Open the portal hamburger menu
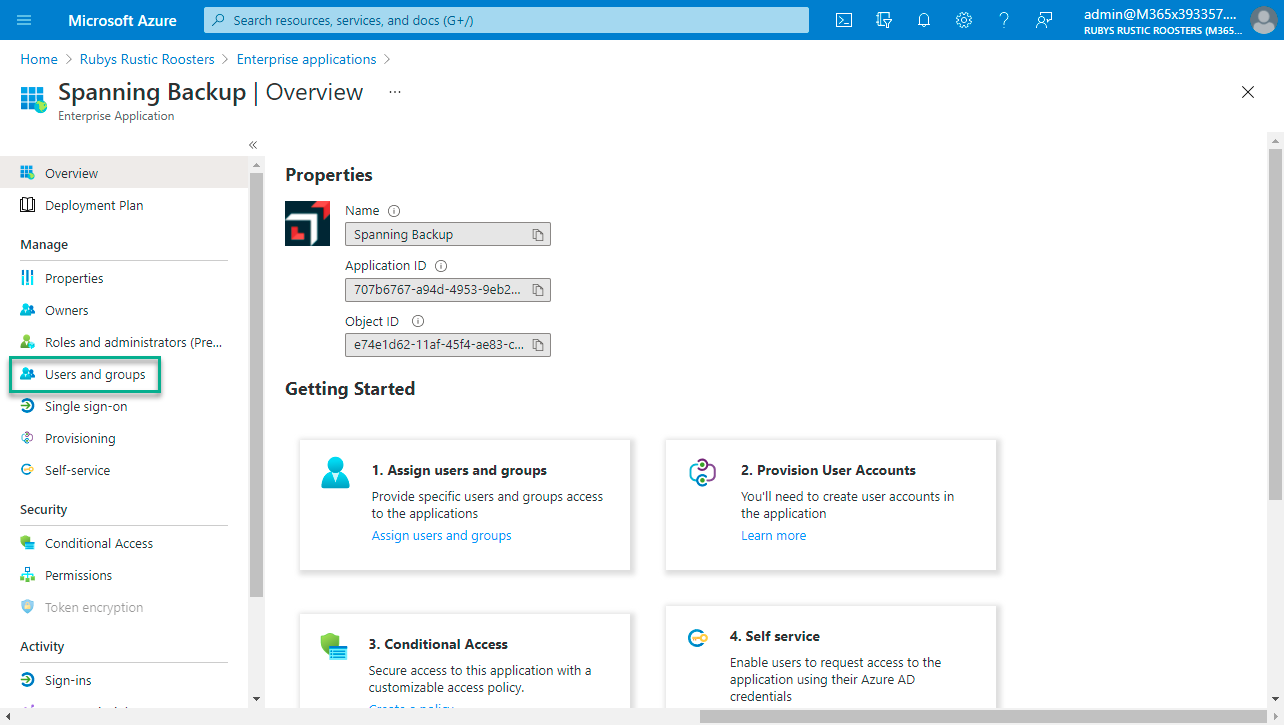 click(x=24, y=20)
